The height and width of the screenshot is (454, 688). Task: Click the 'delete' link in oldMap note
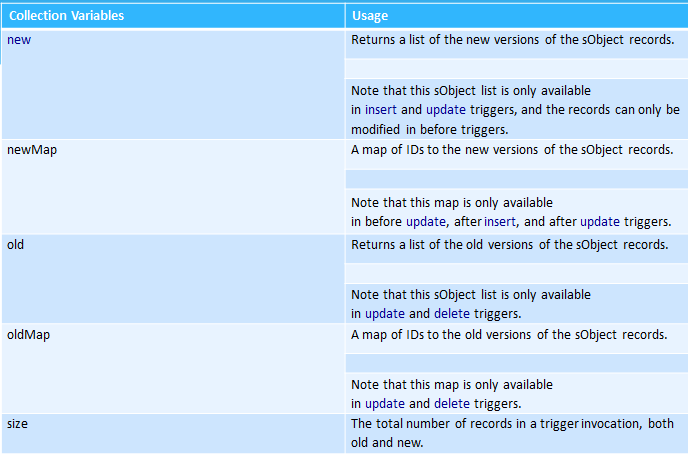452,404
